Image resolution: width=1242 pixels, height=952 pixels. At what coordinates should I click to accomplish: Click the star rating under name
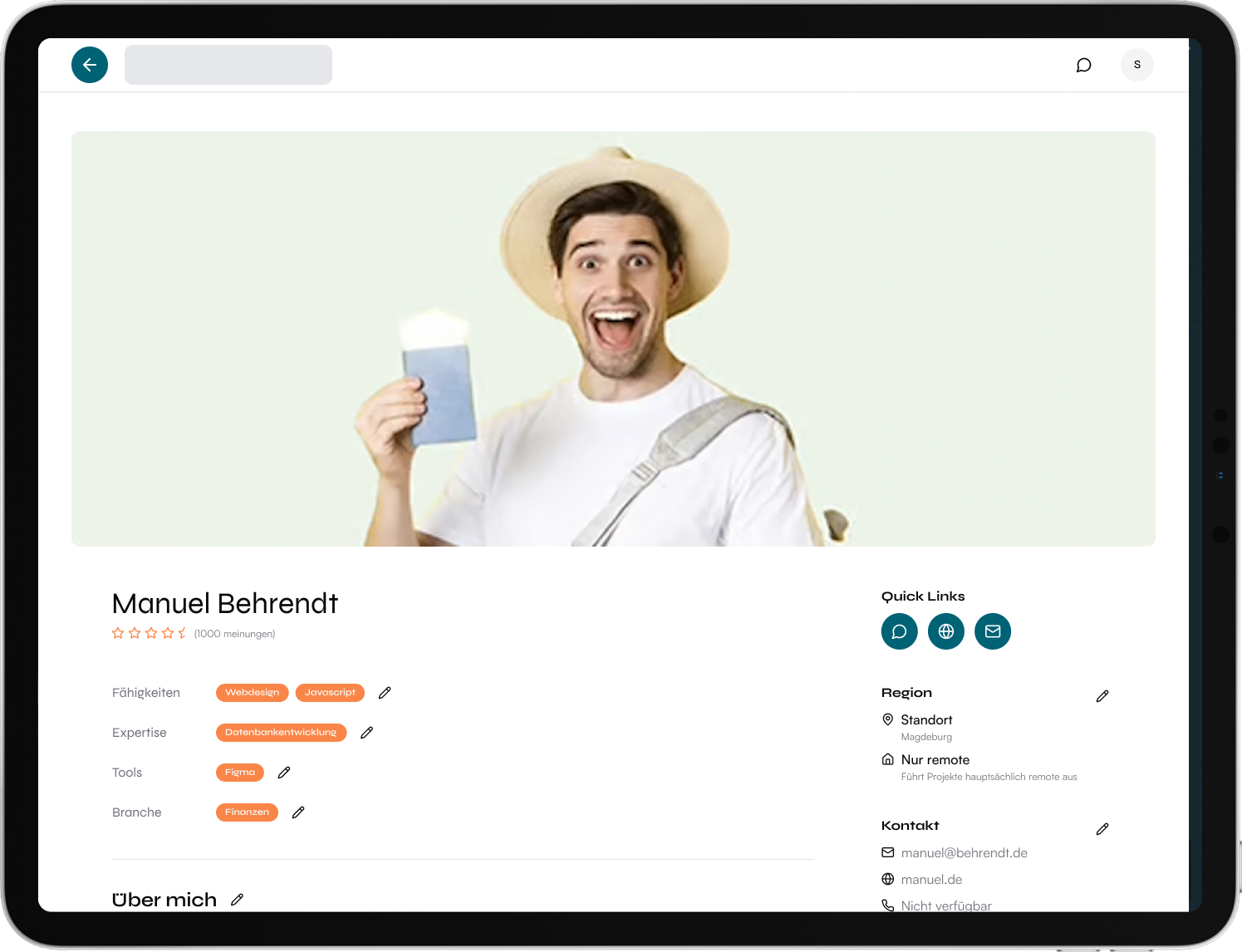point(150,634)
